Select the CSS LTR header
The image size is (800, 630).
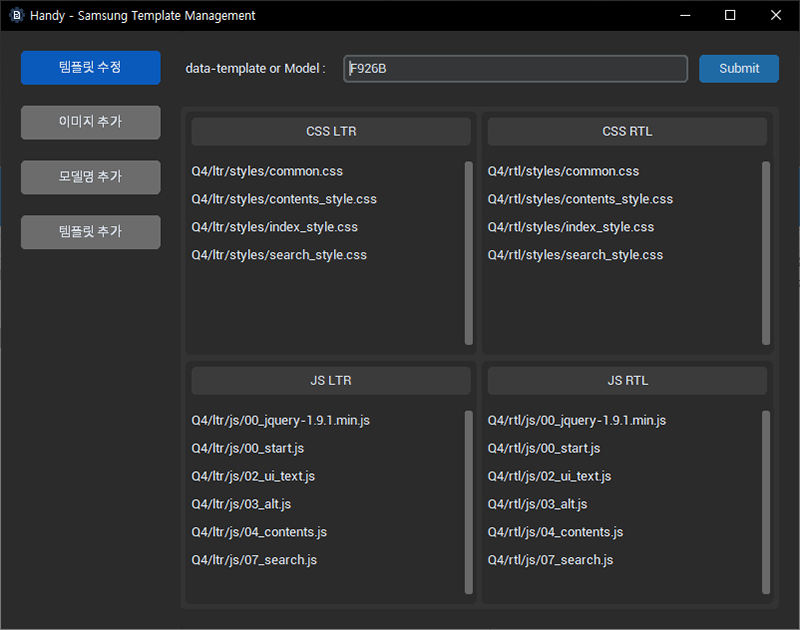point(331,131)
